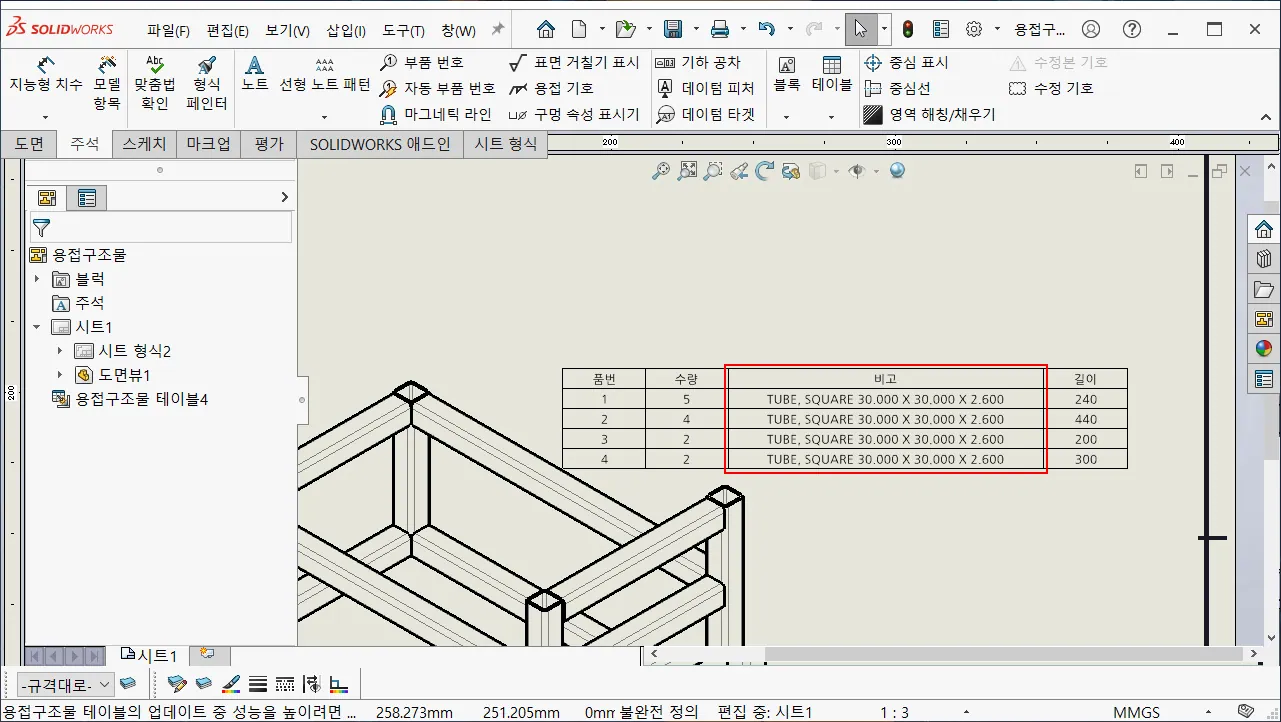Insert a Weld Symbol (용접 기호)
The image size is (1281, 722).
coord(552,88)
